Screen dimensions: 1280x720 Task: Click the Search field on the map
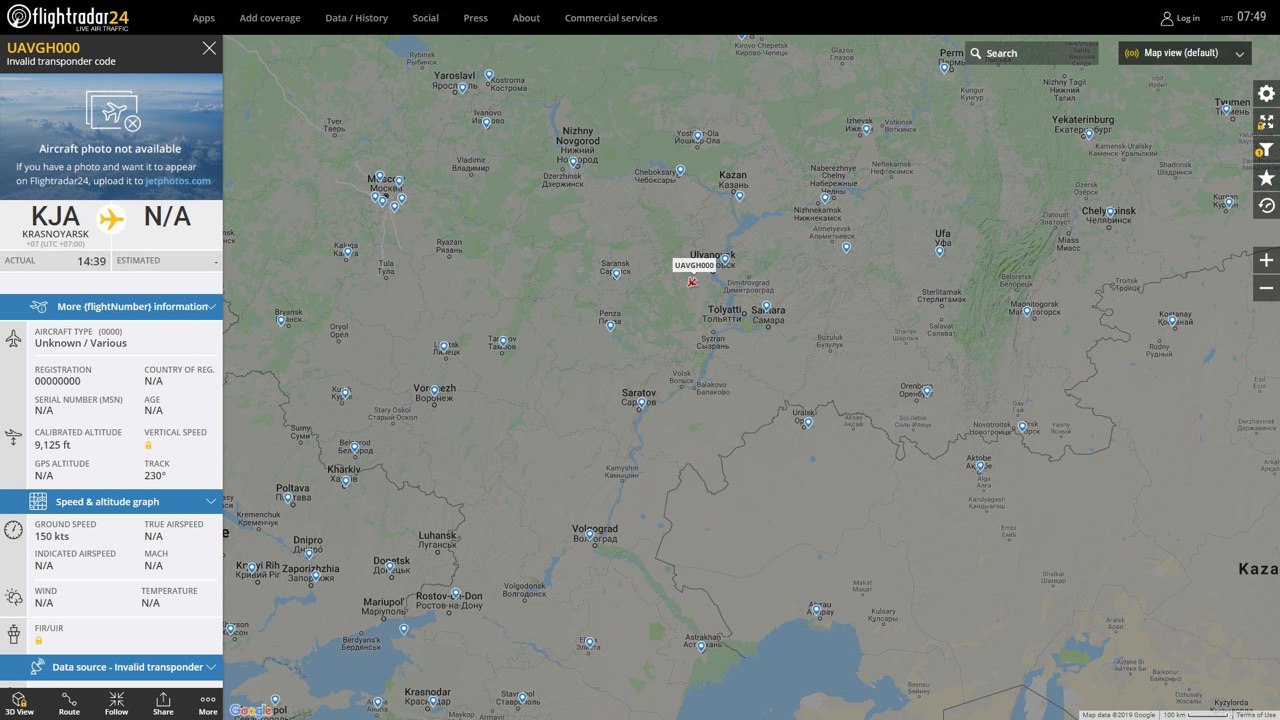[1032, 53]
